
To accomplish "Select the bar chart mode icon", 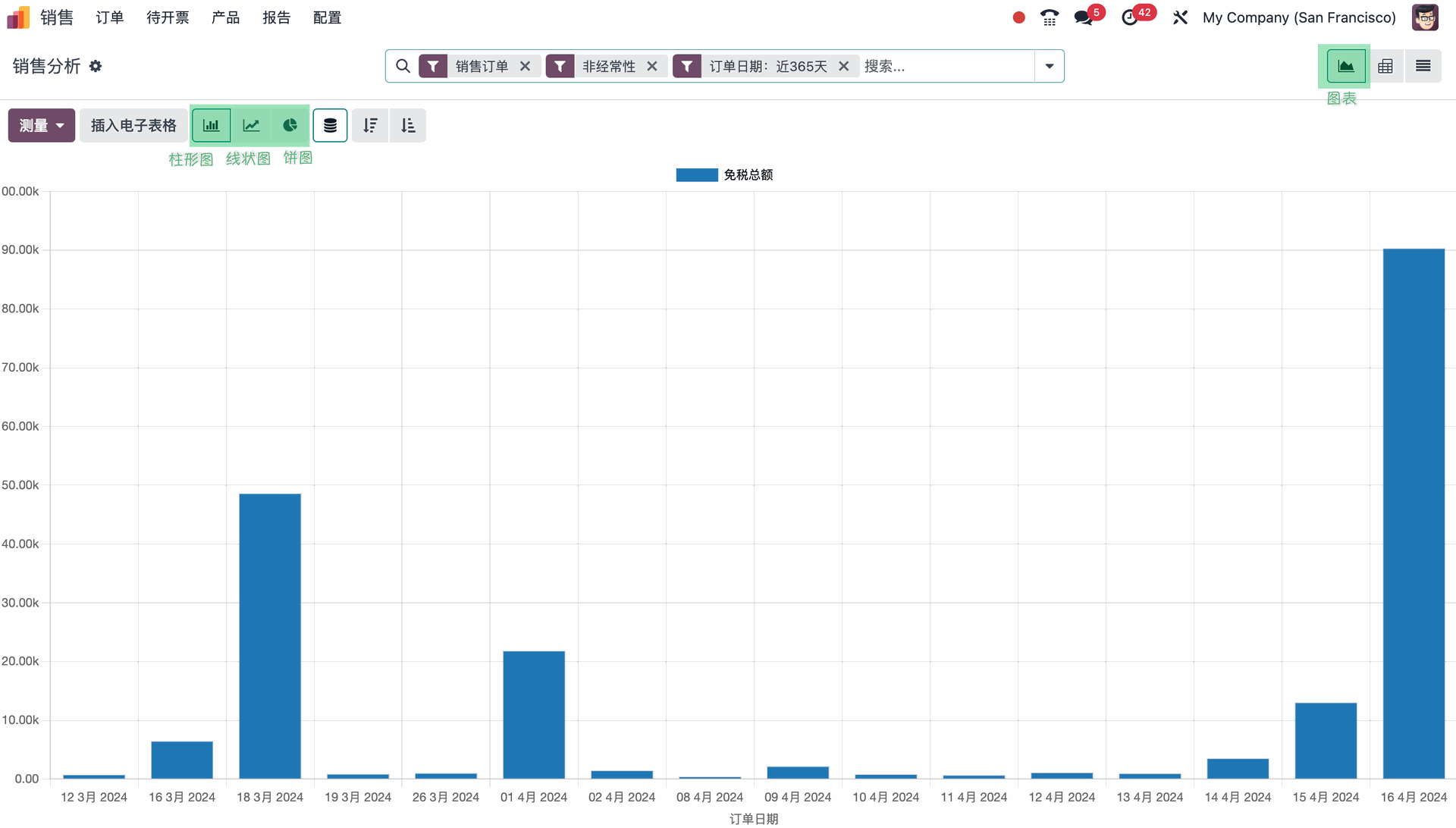I will [x=212, y=126].
